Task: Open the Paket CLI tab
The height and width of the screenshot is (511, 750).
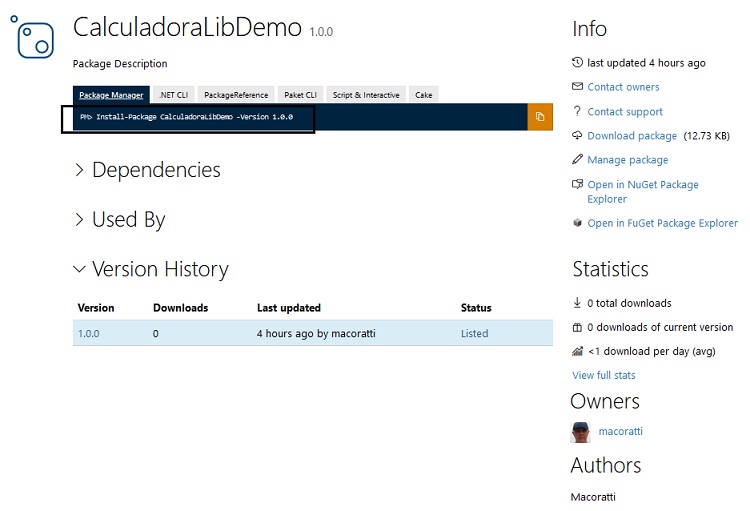Action: click(300, 95)
